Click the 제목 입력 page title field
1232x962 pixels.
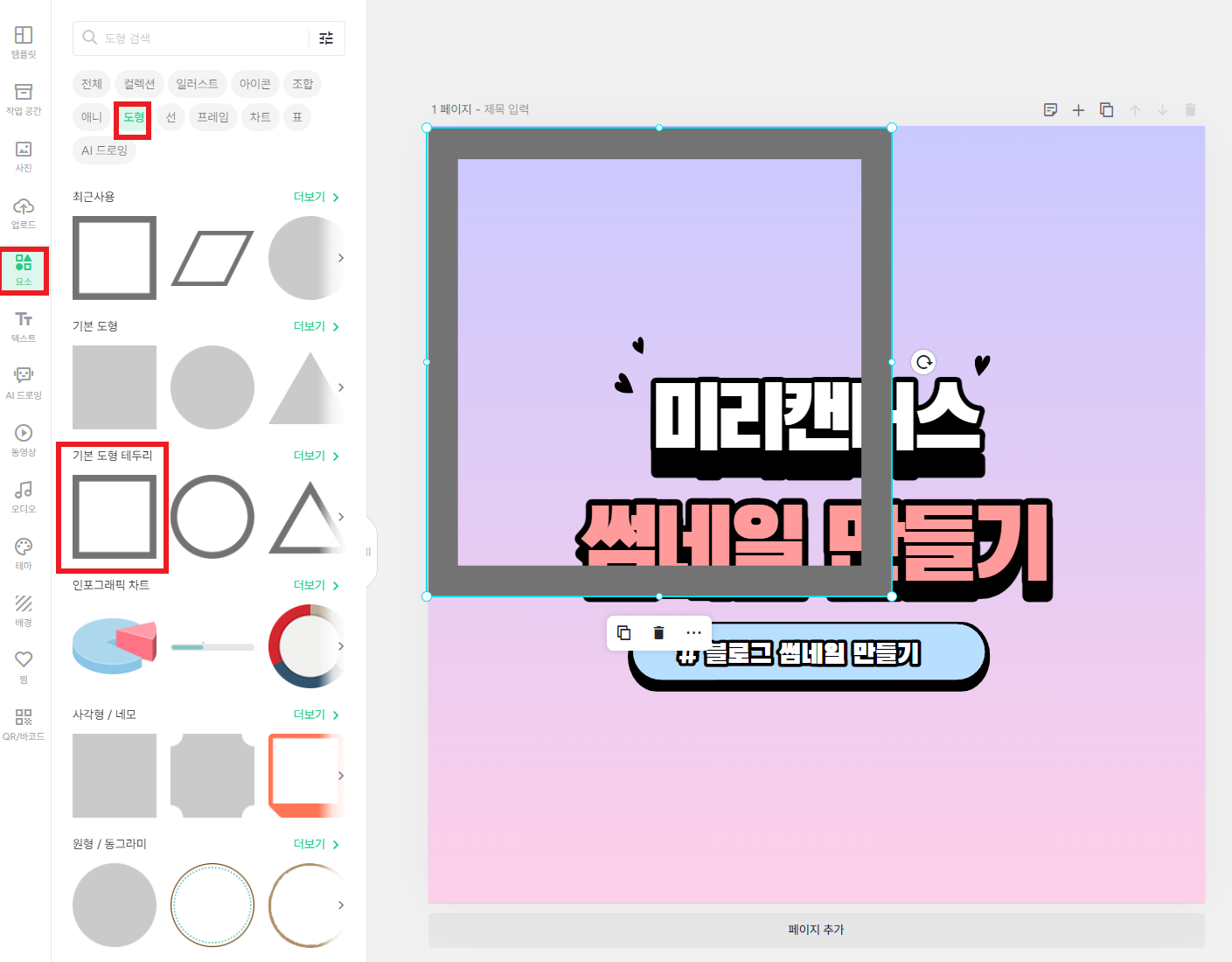pyautogui.click(x=507, y=109)
